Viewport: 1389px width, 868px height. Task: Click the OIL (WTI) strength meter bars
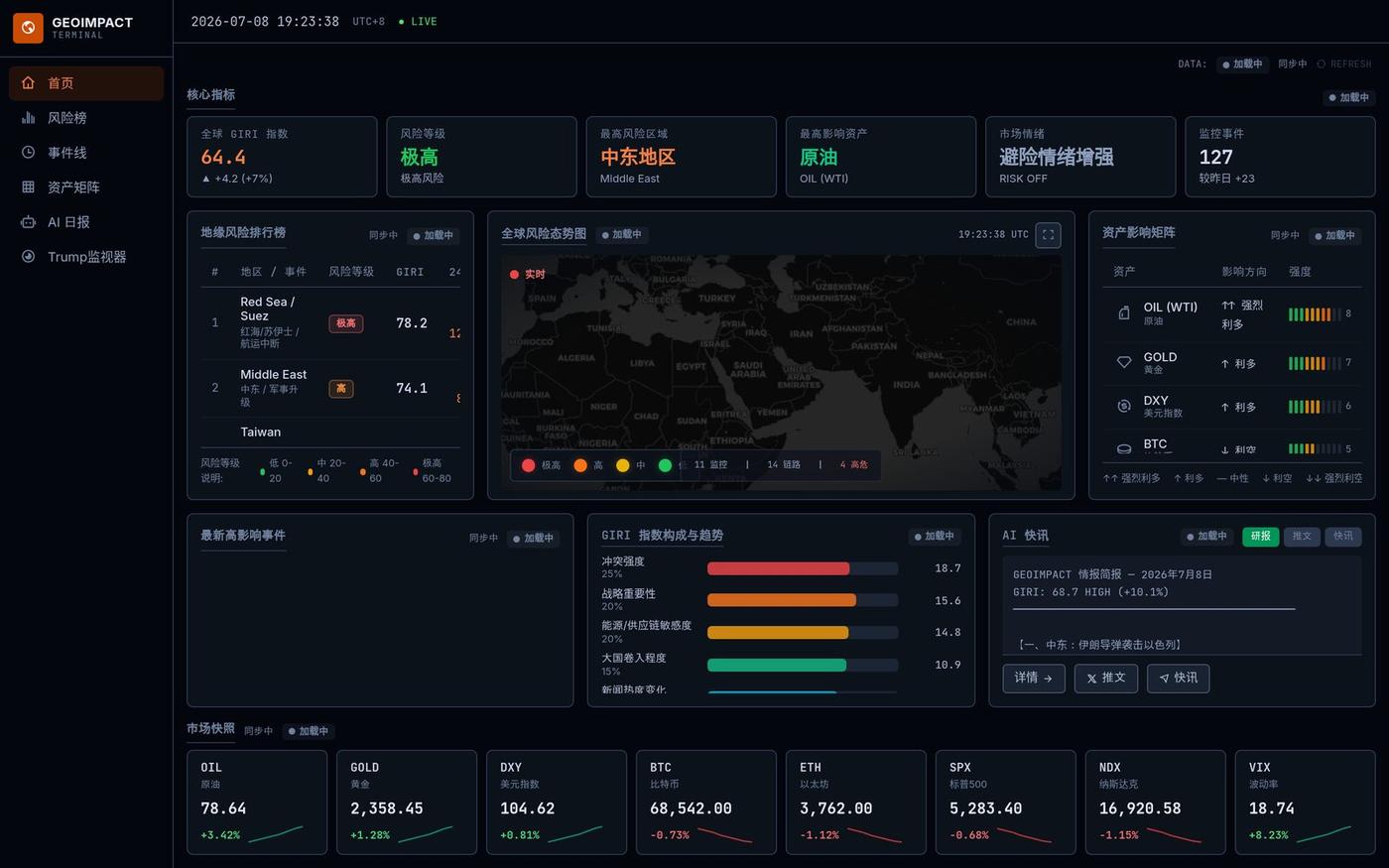[1315, 314]
